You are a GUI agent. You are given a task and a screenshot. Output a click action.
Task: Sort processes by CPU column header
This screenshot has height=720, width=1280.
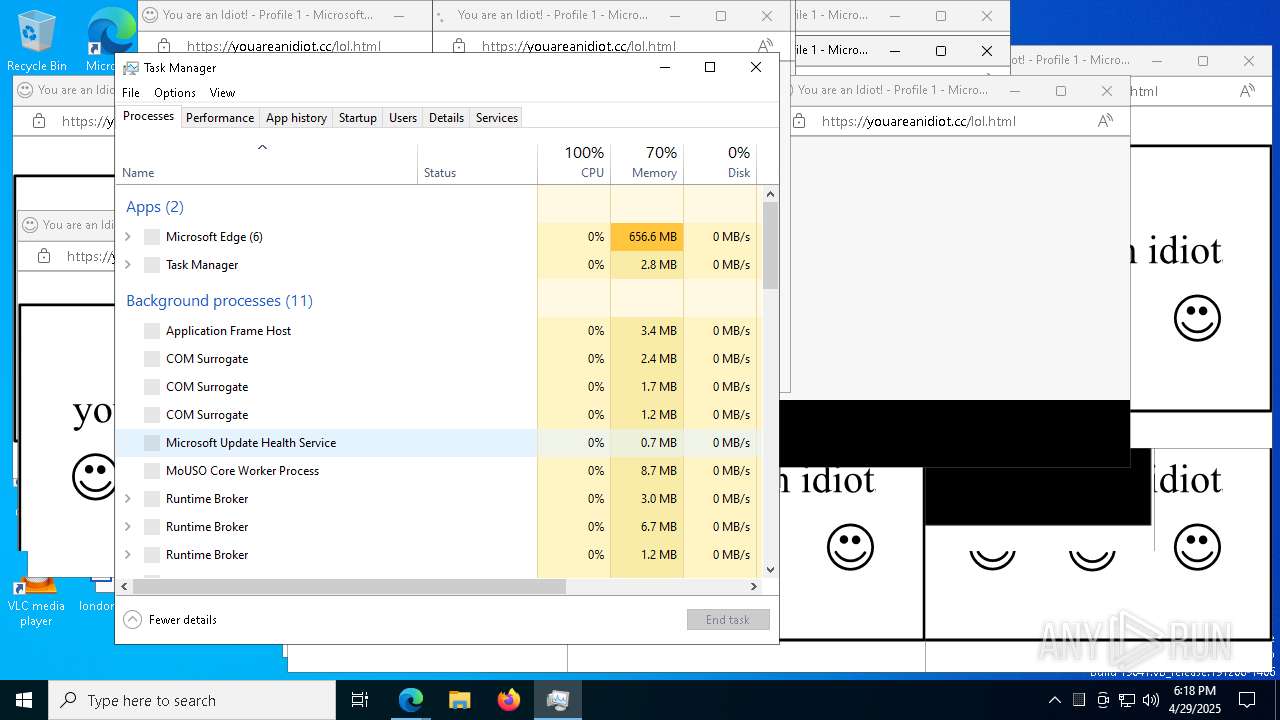(x=574, y=162)
